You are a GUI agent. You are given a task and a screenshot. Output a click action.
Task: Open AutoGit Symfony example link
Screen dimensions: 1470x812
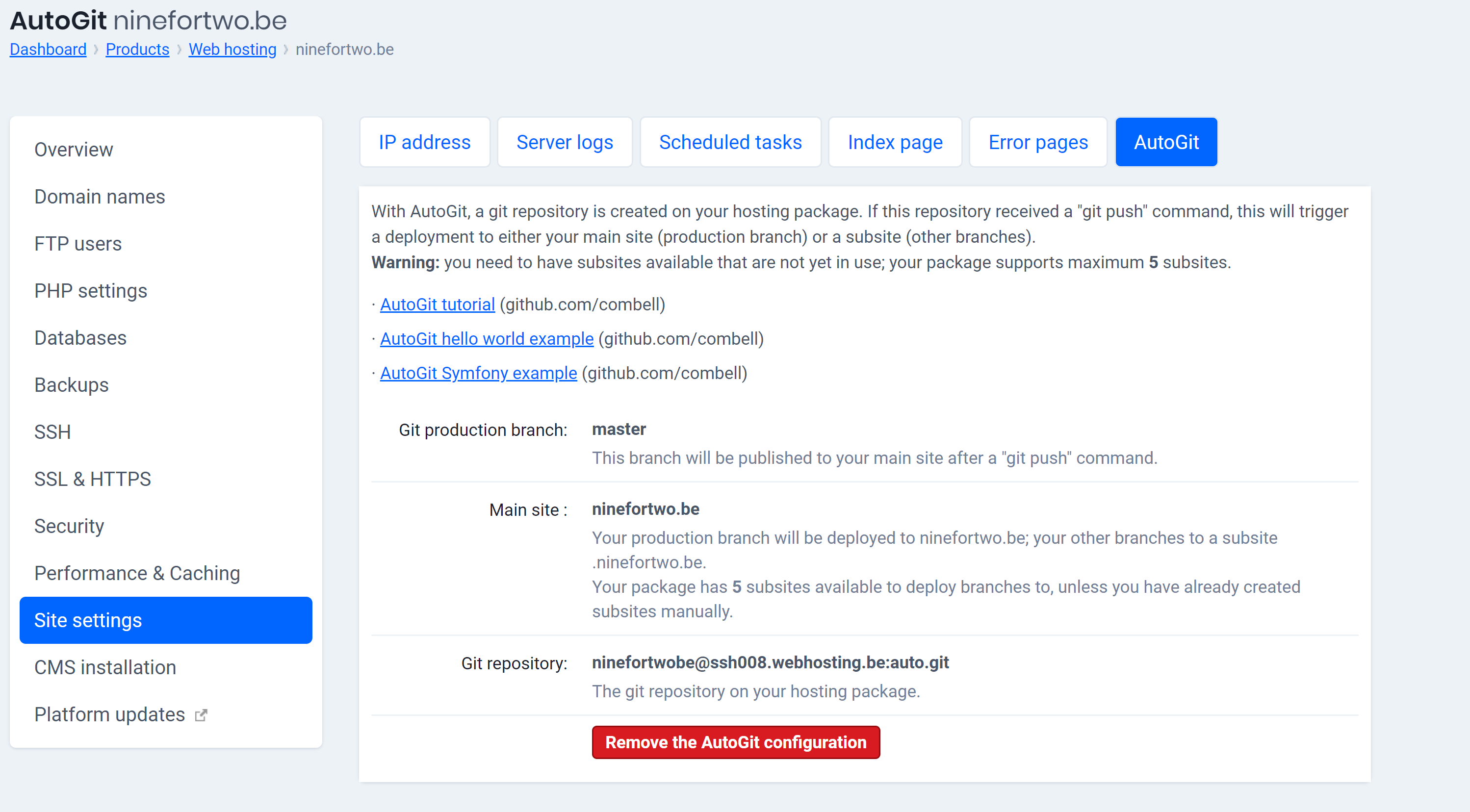pyautogui.click(x=478, y=373)
